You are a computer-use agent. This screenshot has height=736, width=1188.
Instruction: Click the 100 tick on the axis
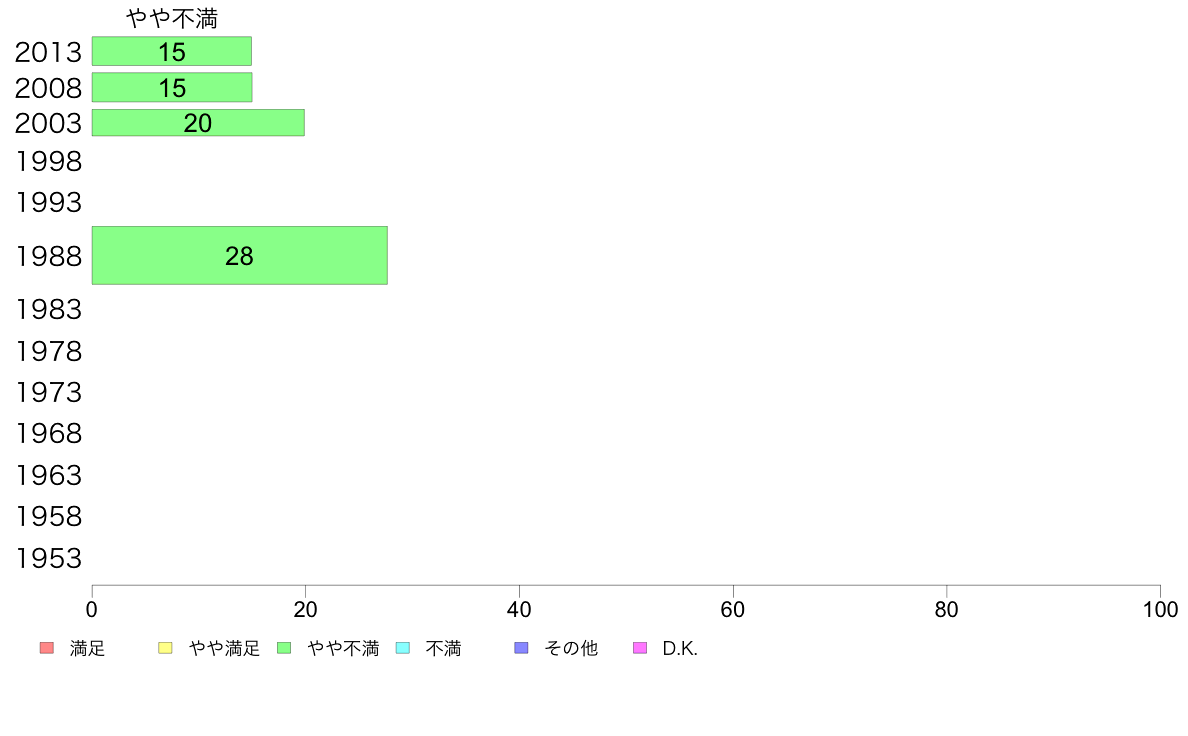pyautogui.click(x=1160, y=609)
